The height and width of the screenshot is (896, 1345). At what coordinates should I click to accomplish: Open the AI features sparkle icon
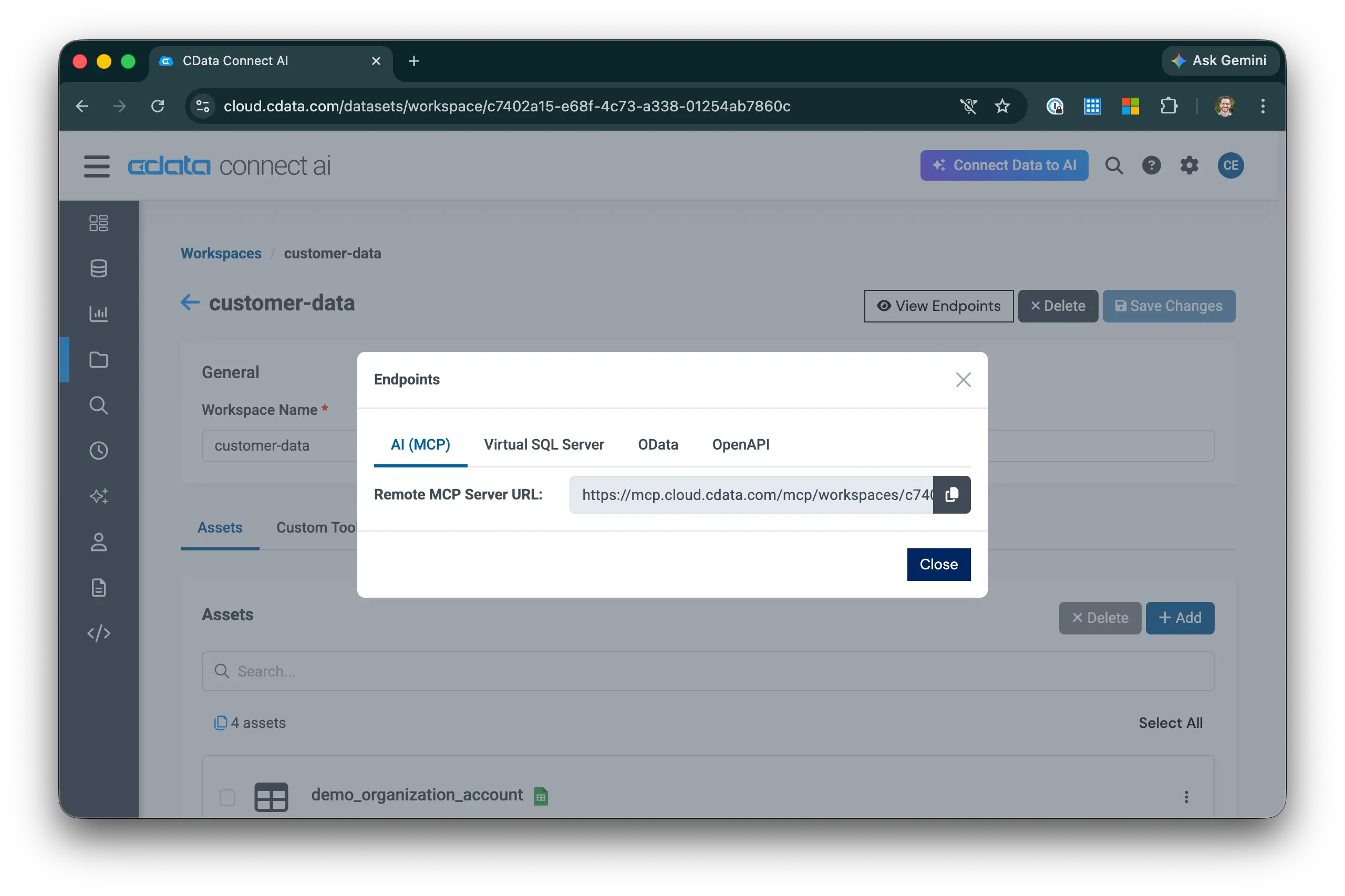tap(98, 496)
